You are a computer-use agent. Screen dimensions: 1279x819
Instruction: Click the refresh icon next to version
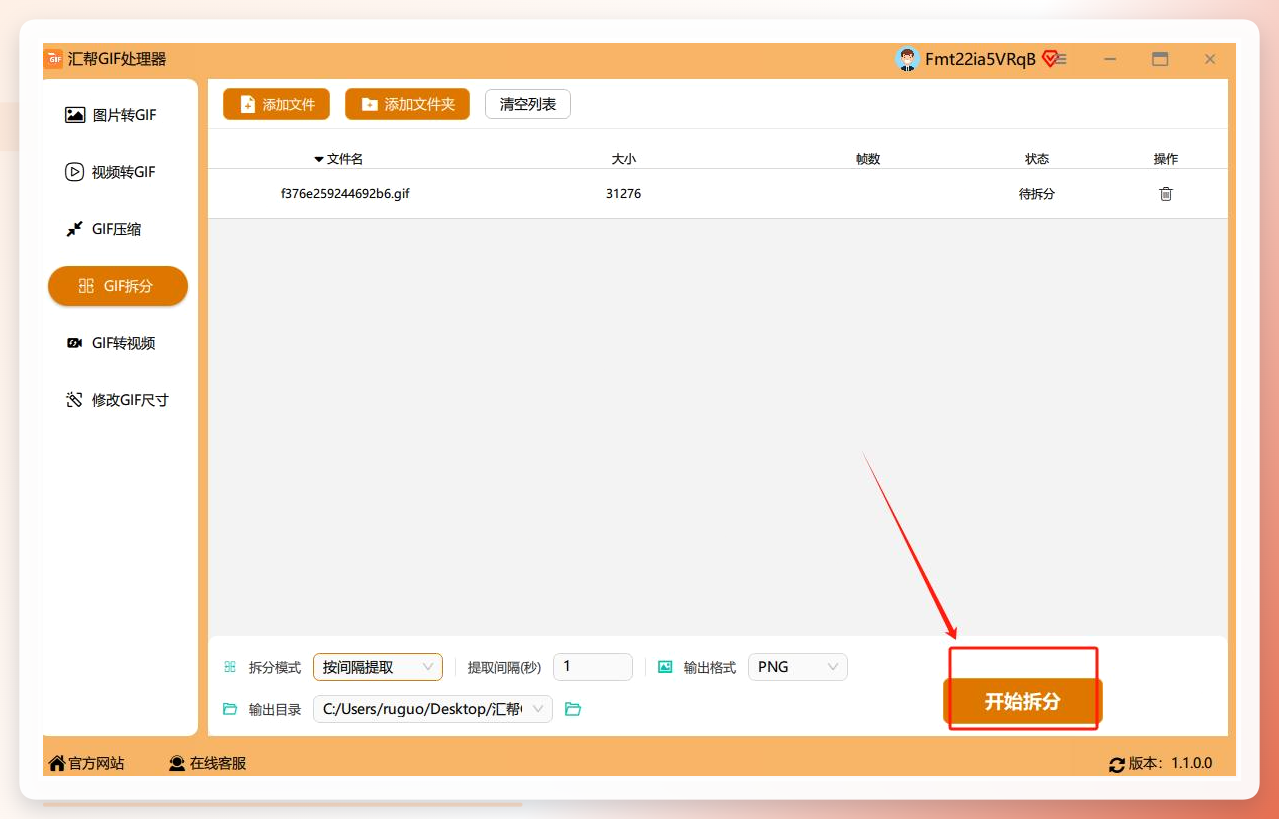click(1117, 764)
